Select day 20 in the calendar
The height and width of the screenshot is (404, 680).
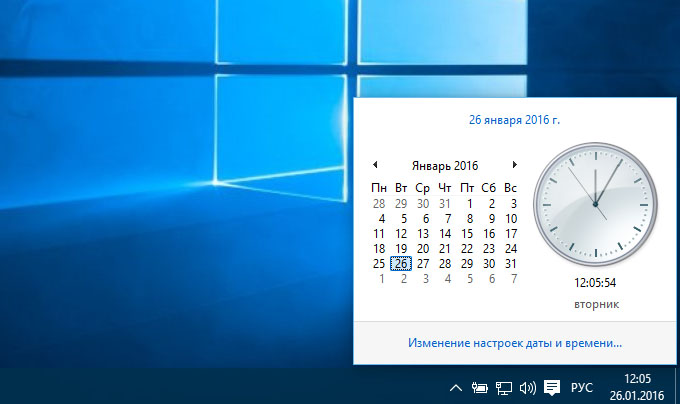coord(423,249)
